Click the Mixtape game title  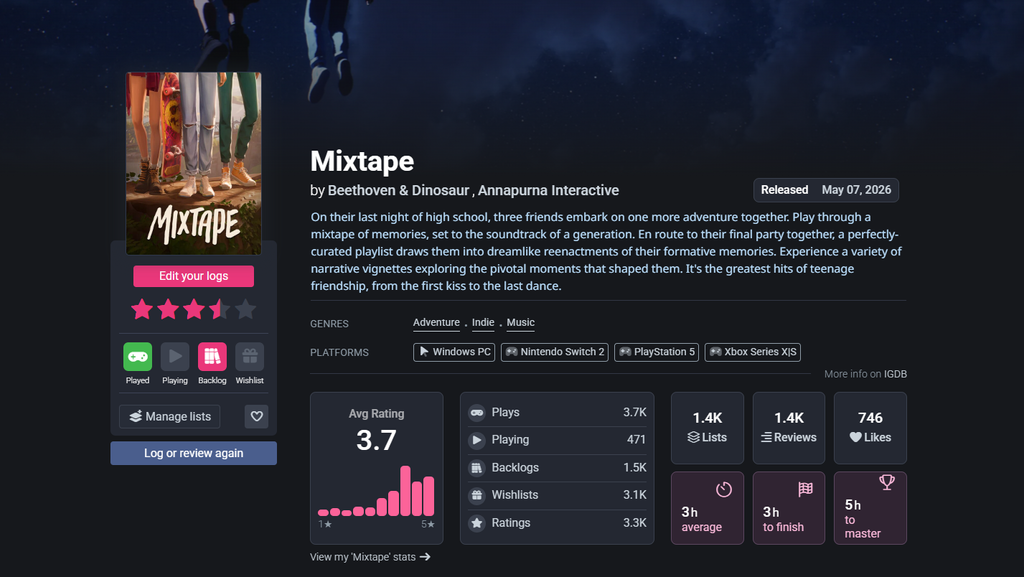click(x=362, y=161)
